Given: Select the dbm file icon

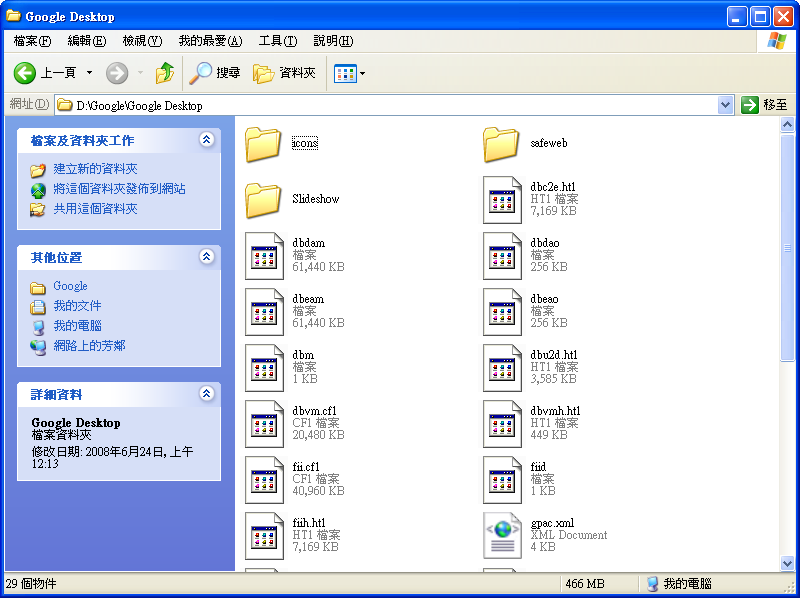Looking at the screenshot, I should (x=264, y=368).
